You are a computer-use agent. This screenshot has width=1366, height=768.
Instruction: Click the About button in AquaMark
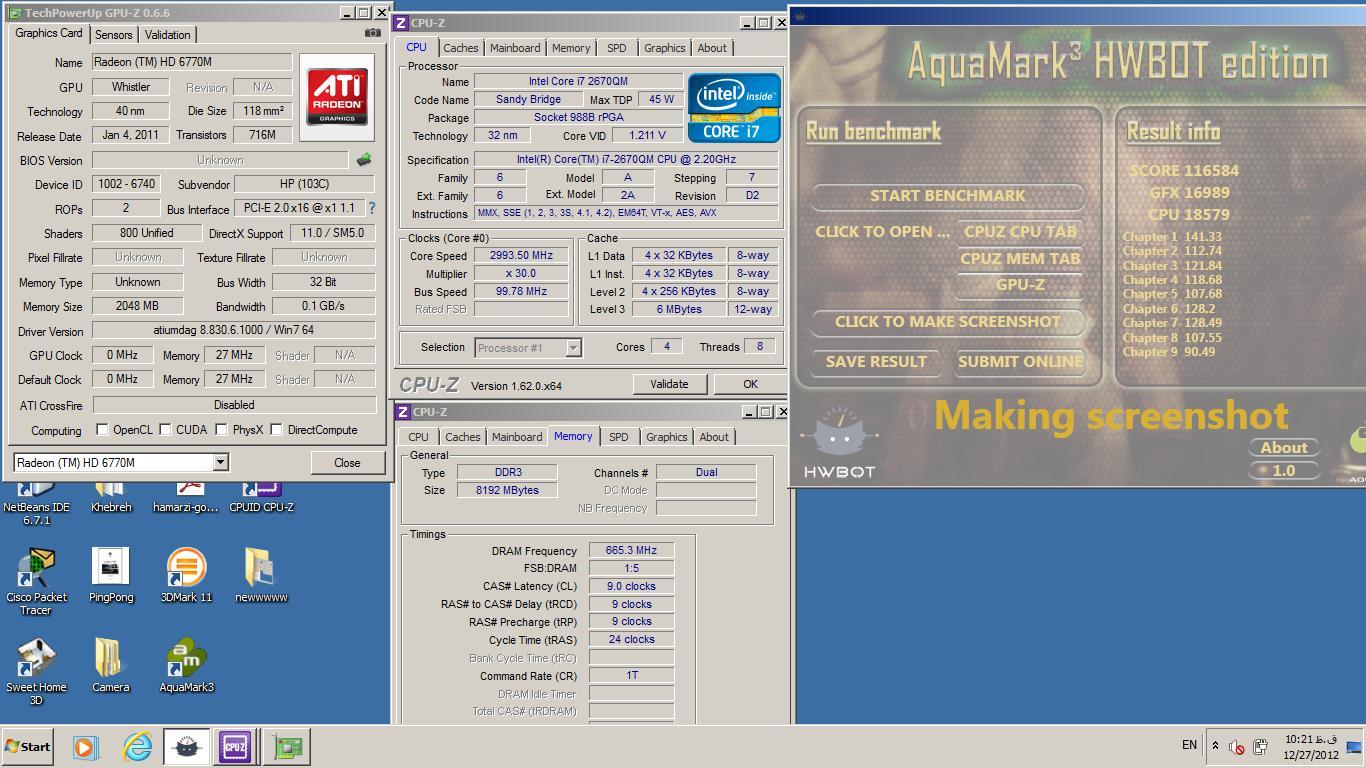pos(1284,448)
